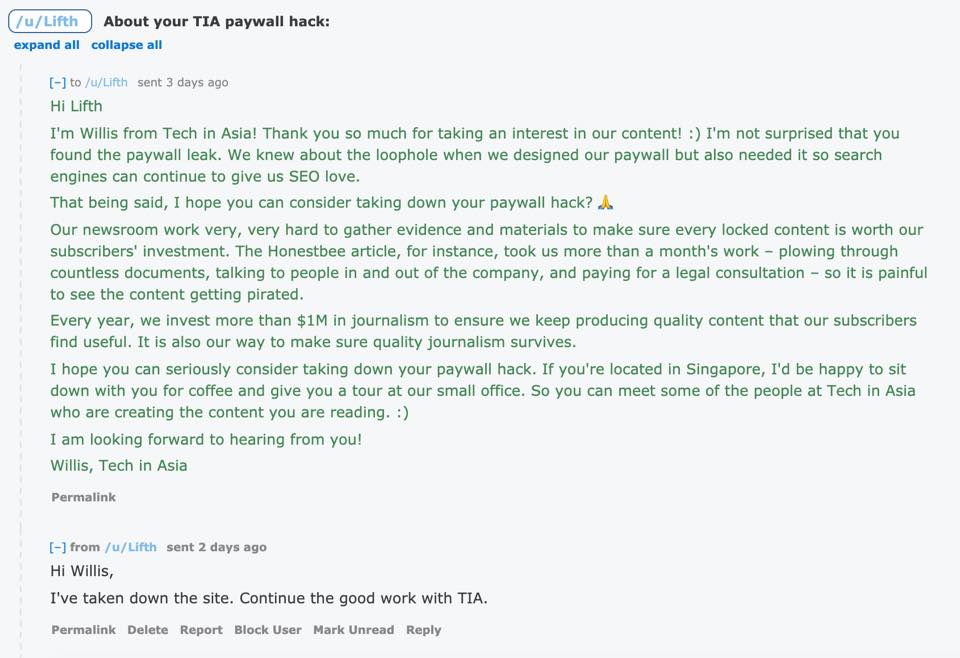Collapse all messages in the thread

point(127,45)
